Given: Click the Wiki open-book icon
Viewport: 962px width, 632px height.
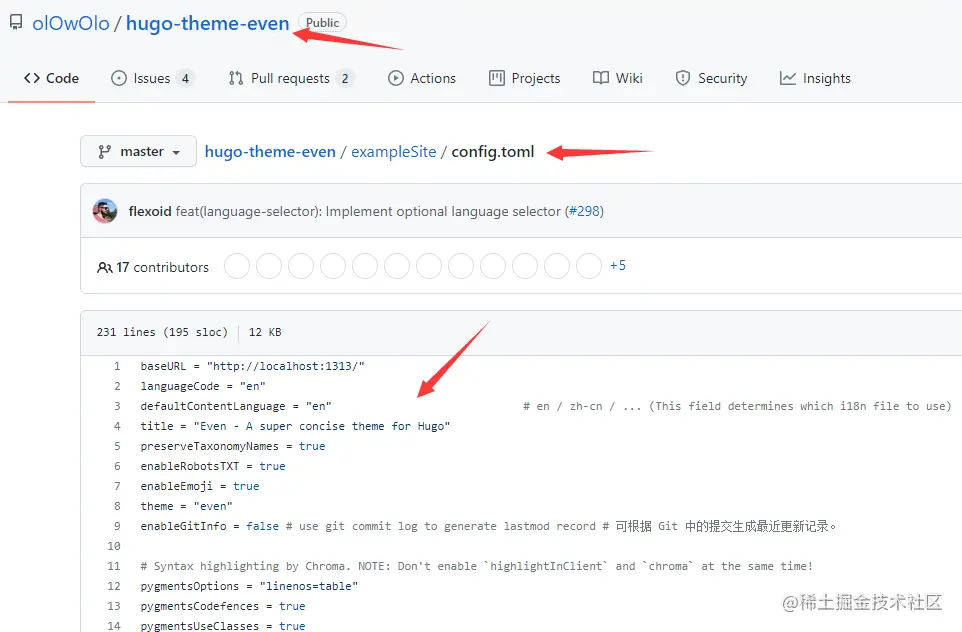Looking at the screenshot, I should click(601, 78).
